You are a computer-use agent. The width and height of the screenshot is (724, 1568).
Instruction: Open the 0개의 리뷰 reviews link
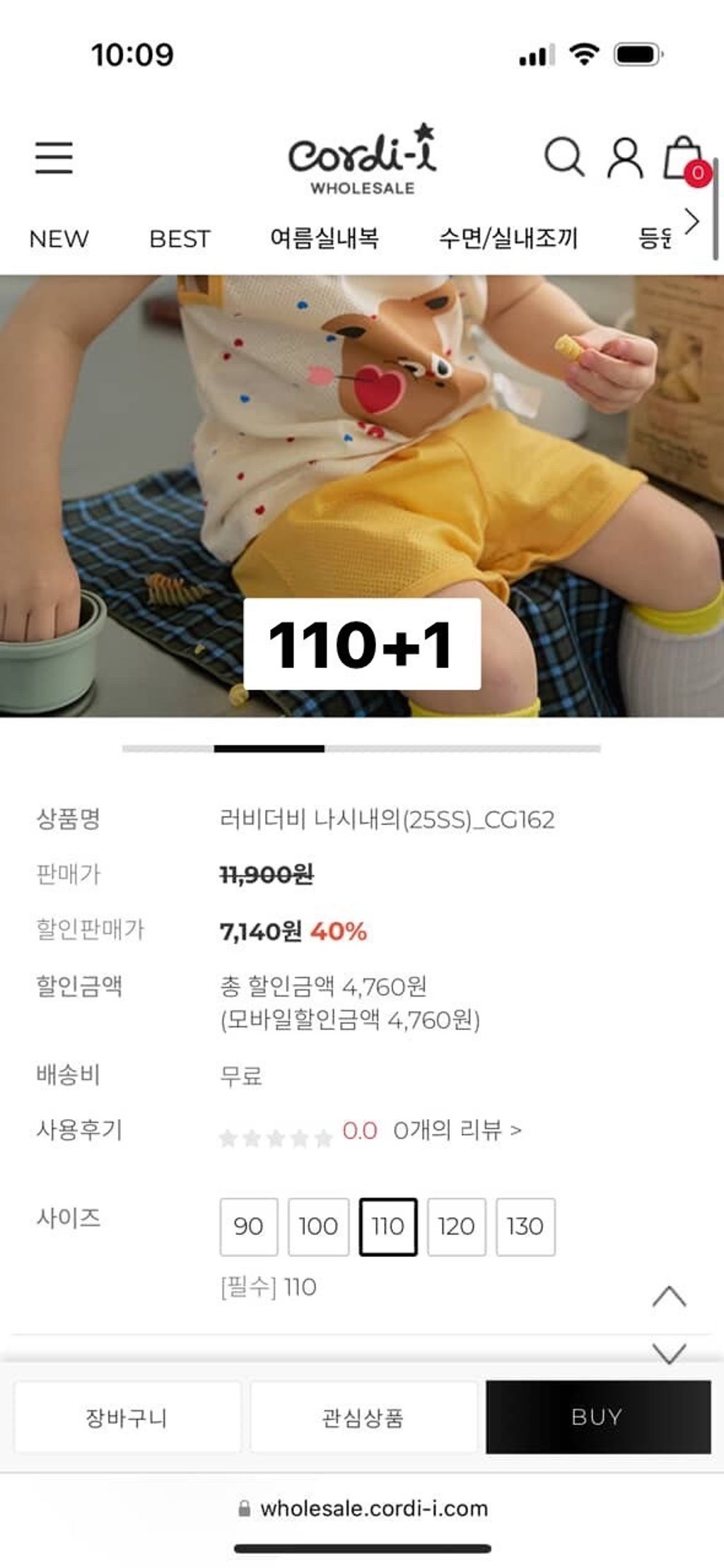click(457, 1130)
